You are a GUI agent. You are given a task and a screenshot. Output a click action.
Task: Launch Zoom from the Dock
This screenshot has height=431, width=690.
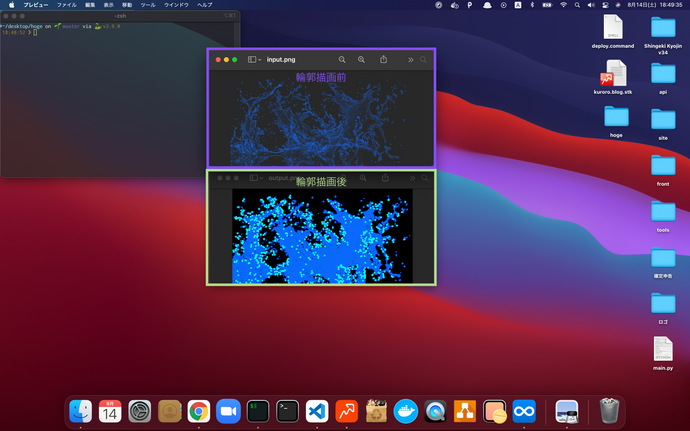pos(228,411)
